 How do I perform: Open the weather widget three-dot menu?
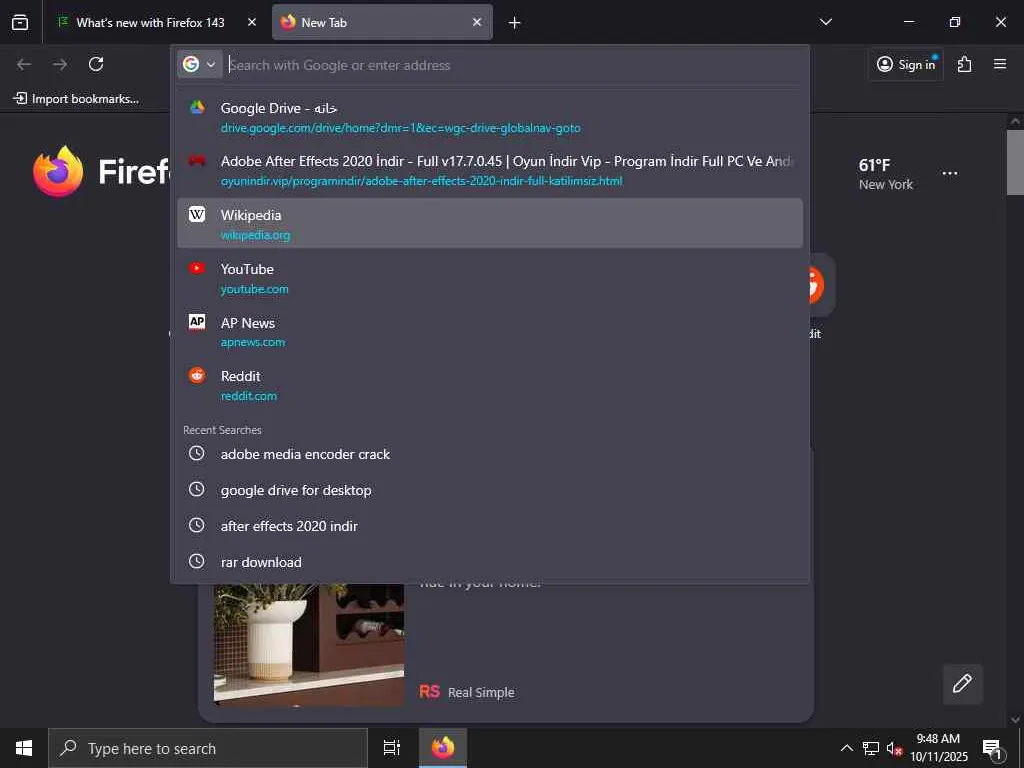pos(950,173)
